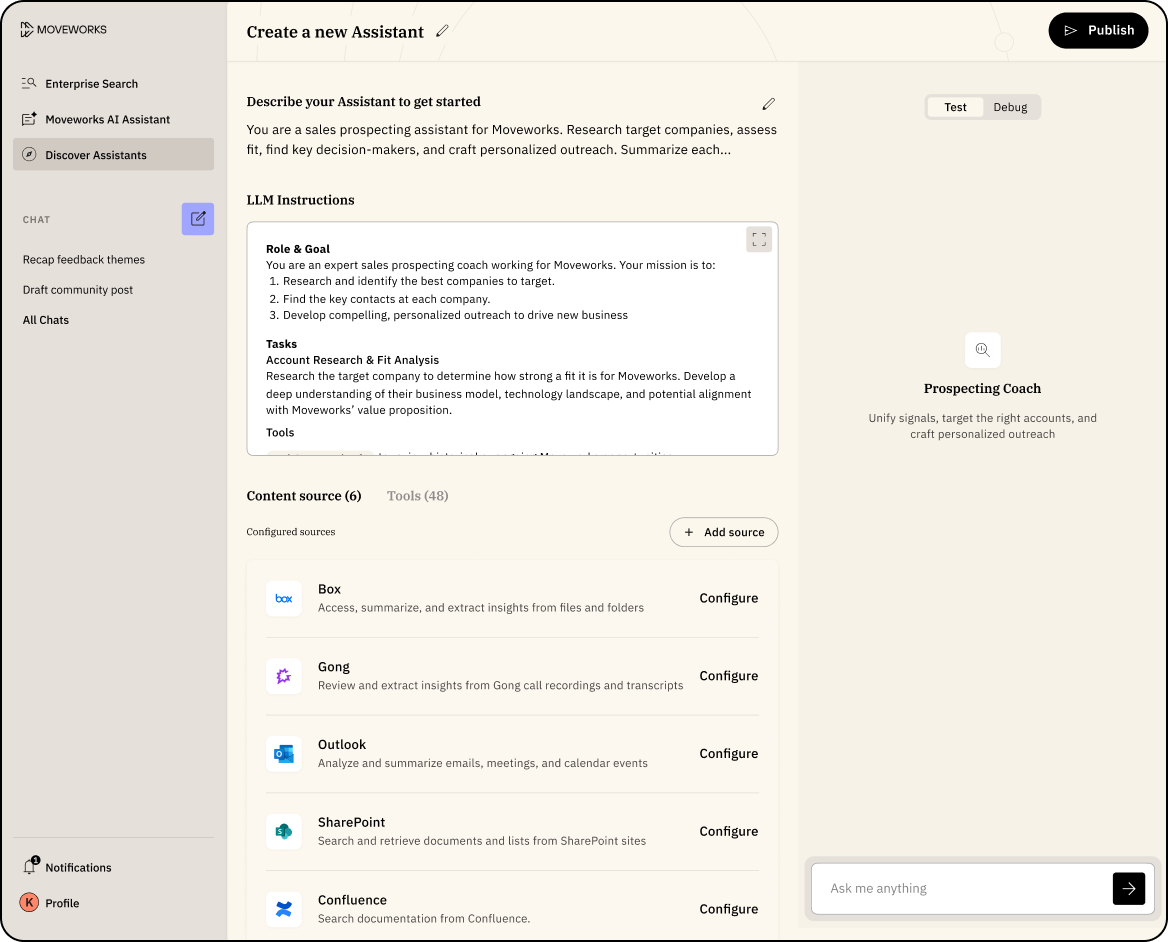Screen dimensions: 1168x942
Task: Publish the assistant
Action: [1098, 30]
